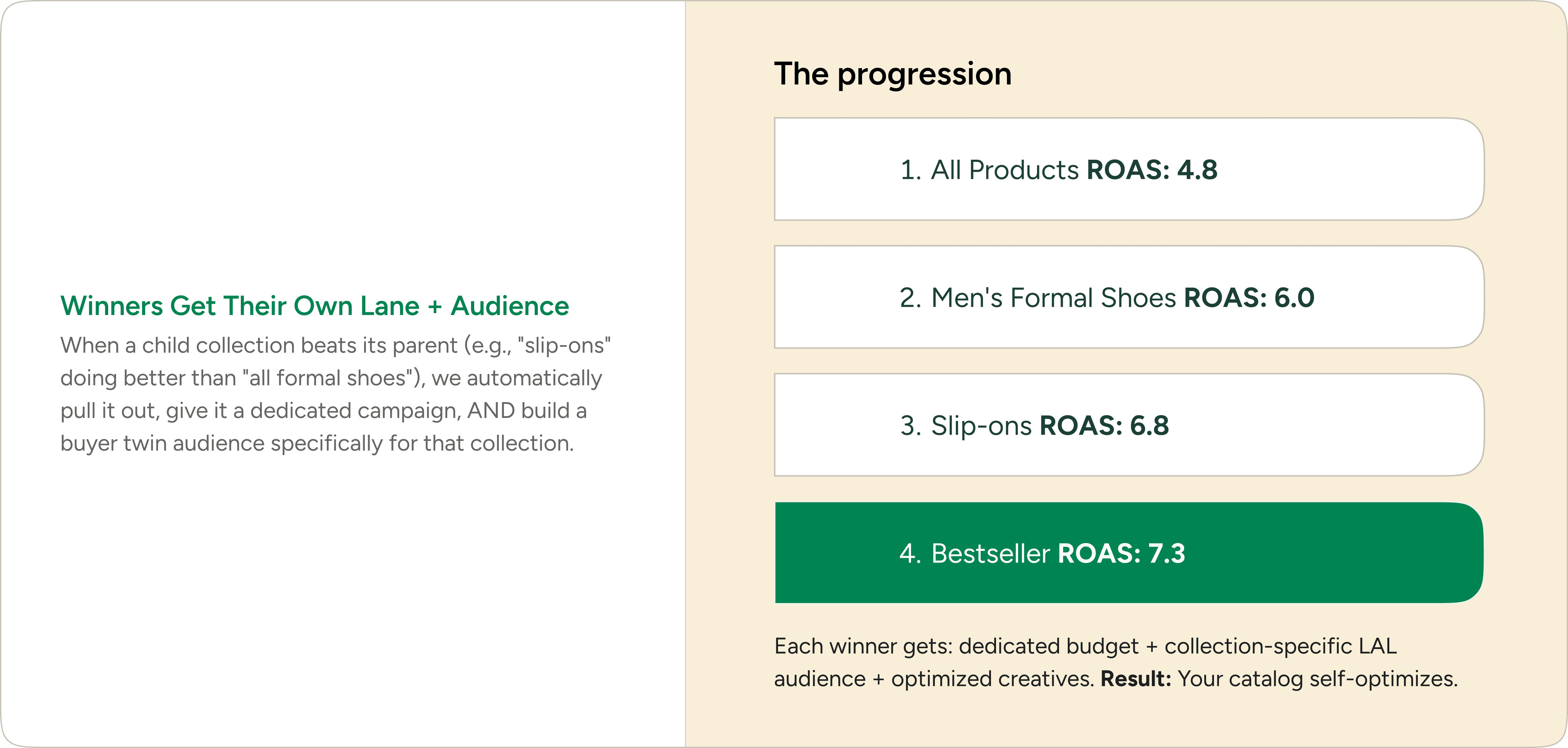
Task: Click the bold 'ROAS: 6.0' value
Action: click(1249, 298)
